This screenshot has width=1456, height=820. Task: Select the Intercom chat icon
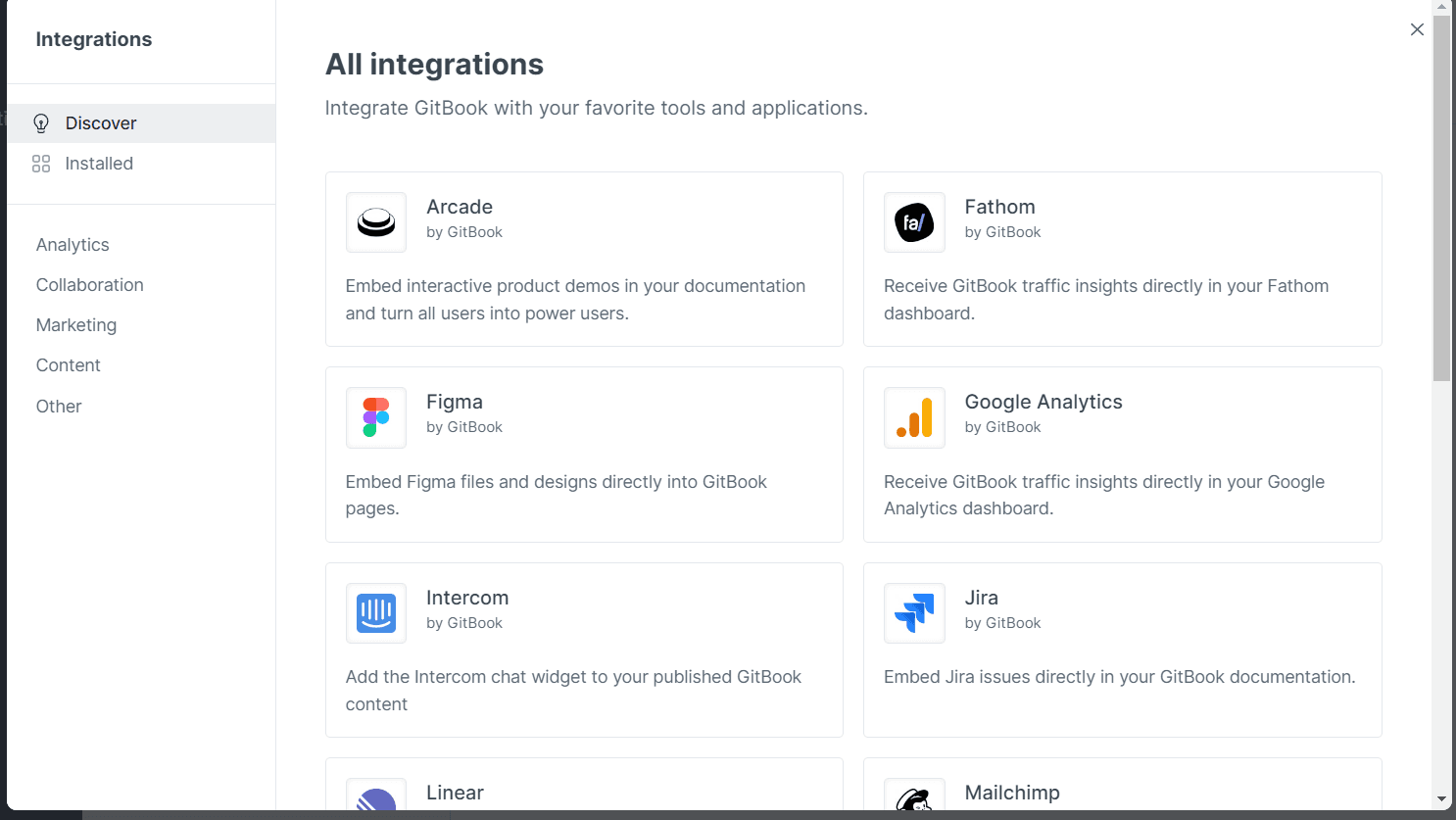[x=375, y=612]
